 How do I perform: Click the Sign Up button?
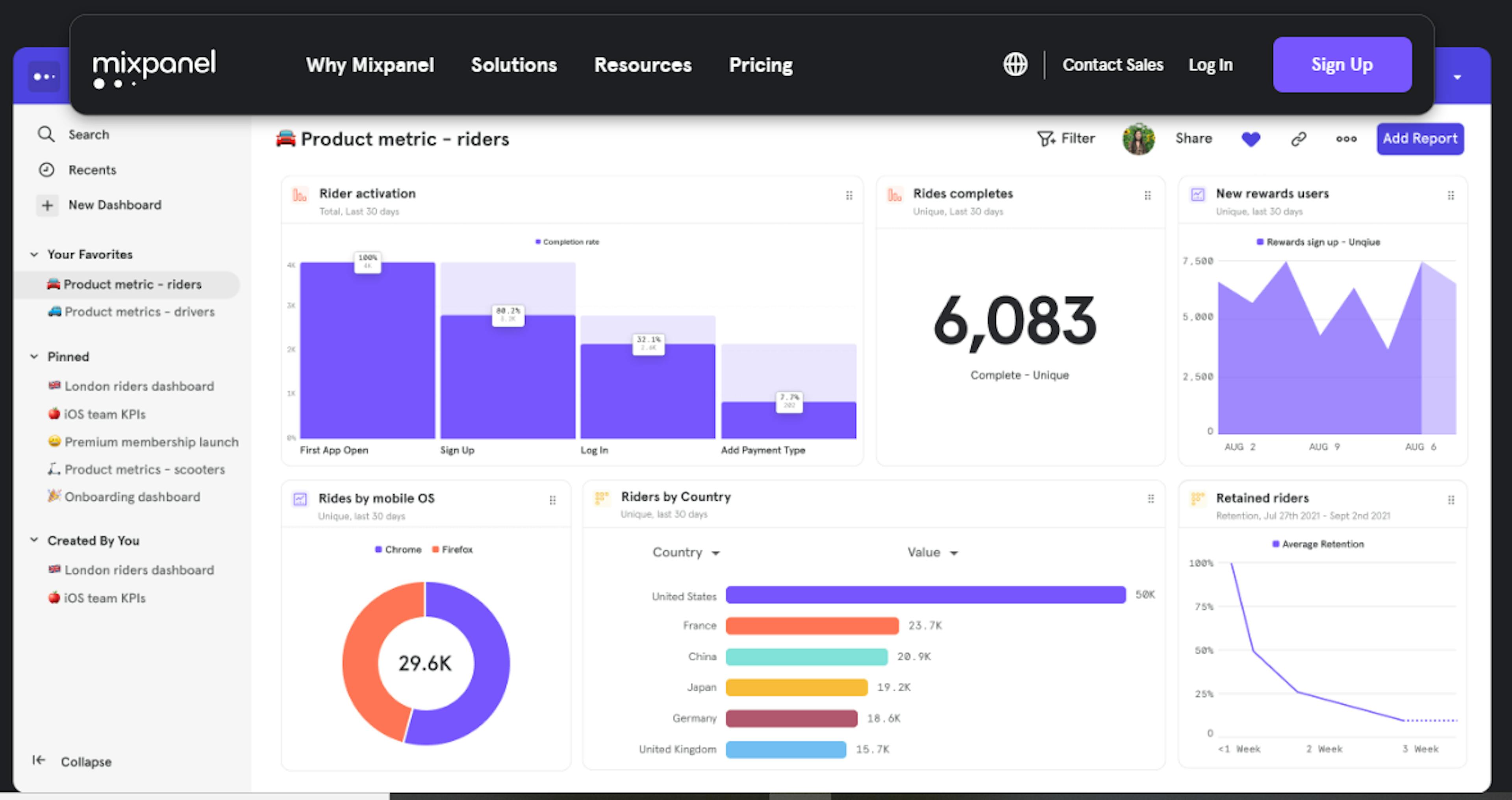coord(1342,65)
